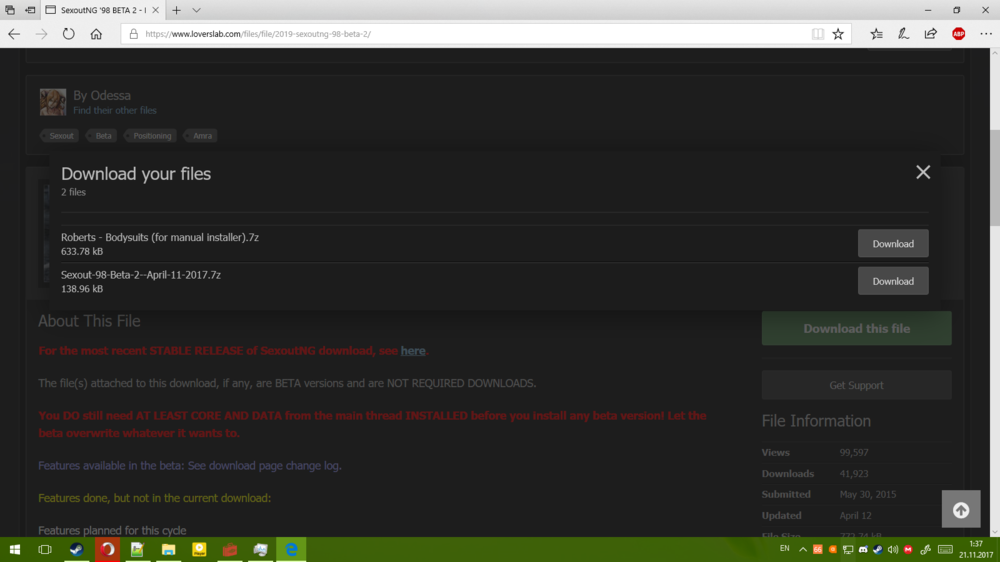Click the By Odessa author name
Image resolution: width=1000 pixels, height=562 pixels.
click(102, 95)
